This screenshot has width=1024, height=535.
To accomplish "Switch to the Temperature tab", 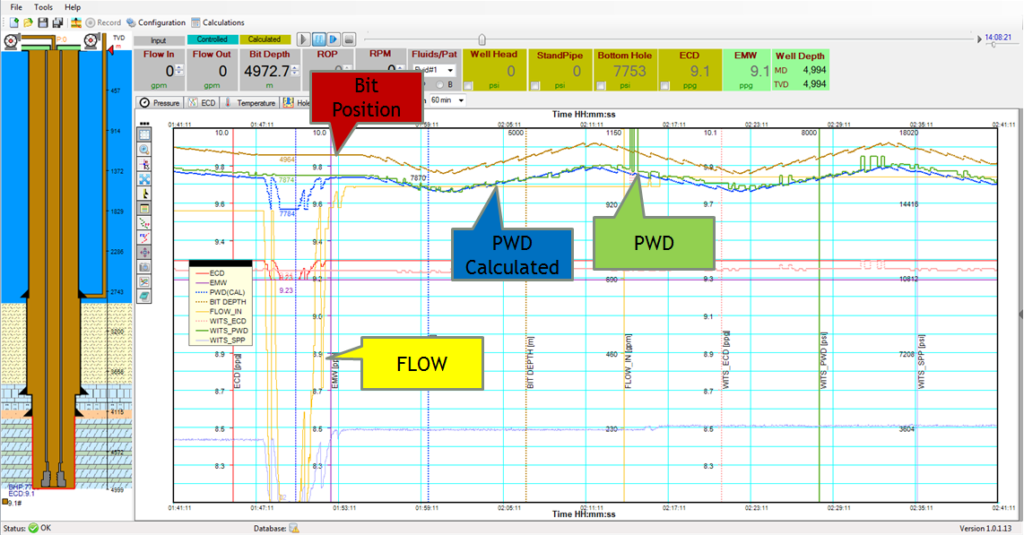I will click(256, 102).
